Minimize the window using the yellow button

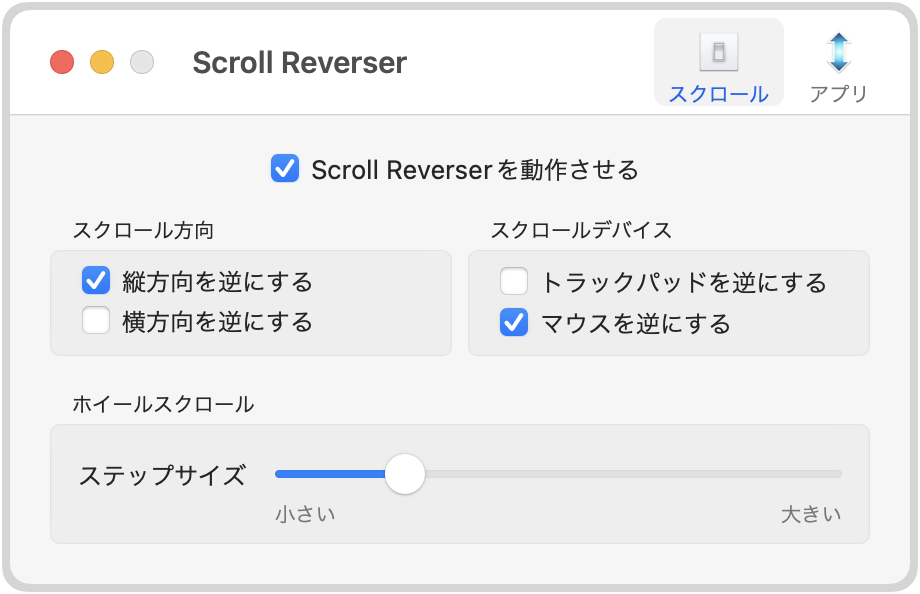coord(102,62)
